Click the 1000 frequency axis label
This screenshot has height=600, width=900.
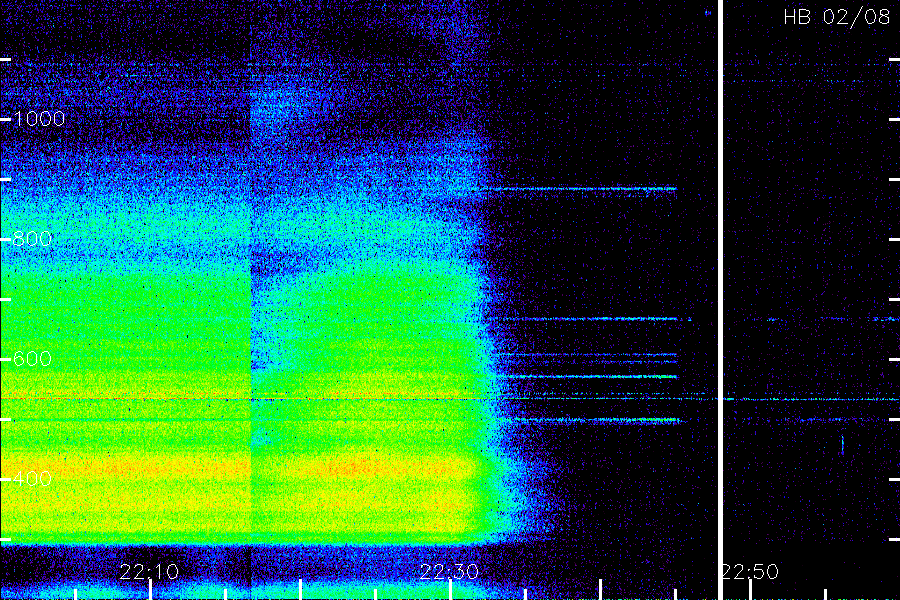pyautogui.click(x=39, y=119)
